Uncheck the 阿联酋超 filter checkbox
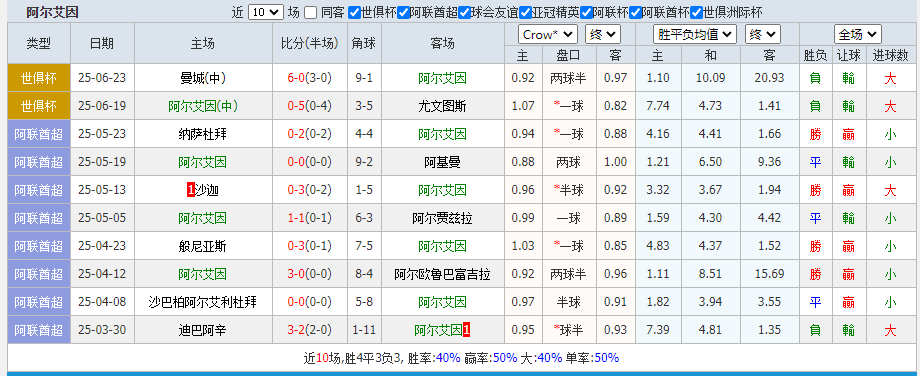Viewport: 920px width, 376px height. click(402, 12)
